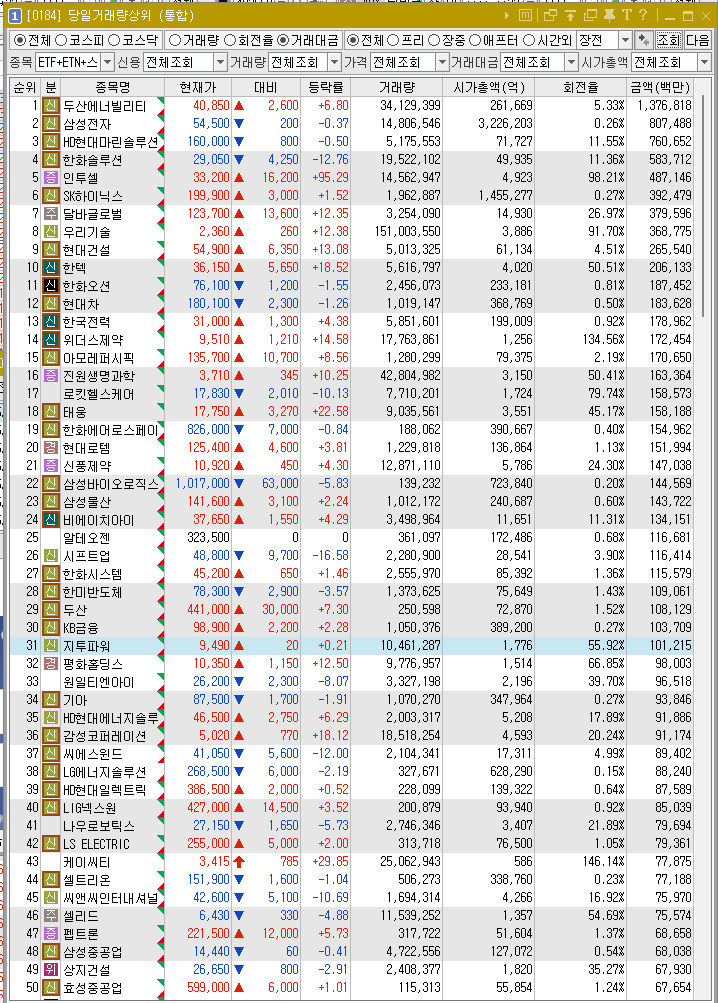Open the ETF+ETN+스 종목 dropdown
This screenshot has height=1003, width=718.
pyautogui.click(x=107, y=62)
